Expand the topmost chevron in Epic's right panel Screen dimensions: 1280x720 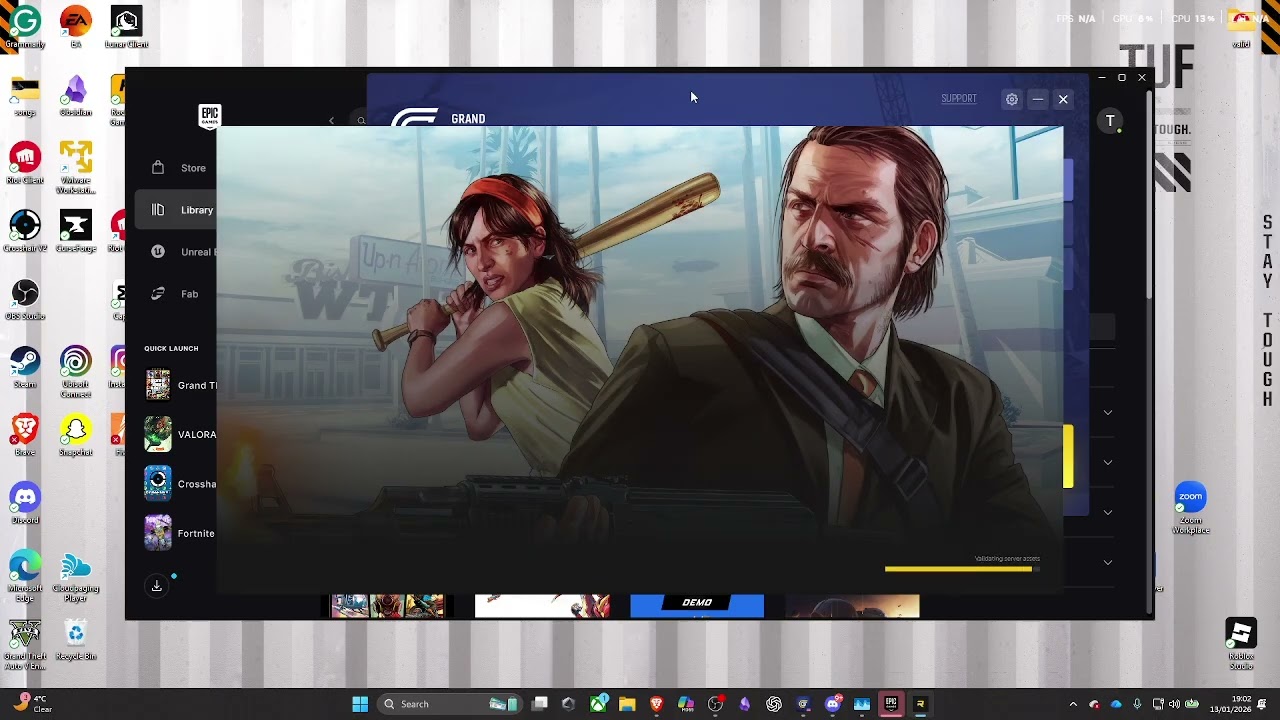(x=1107, y=412)
